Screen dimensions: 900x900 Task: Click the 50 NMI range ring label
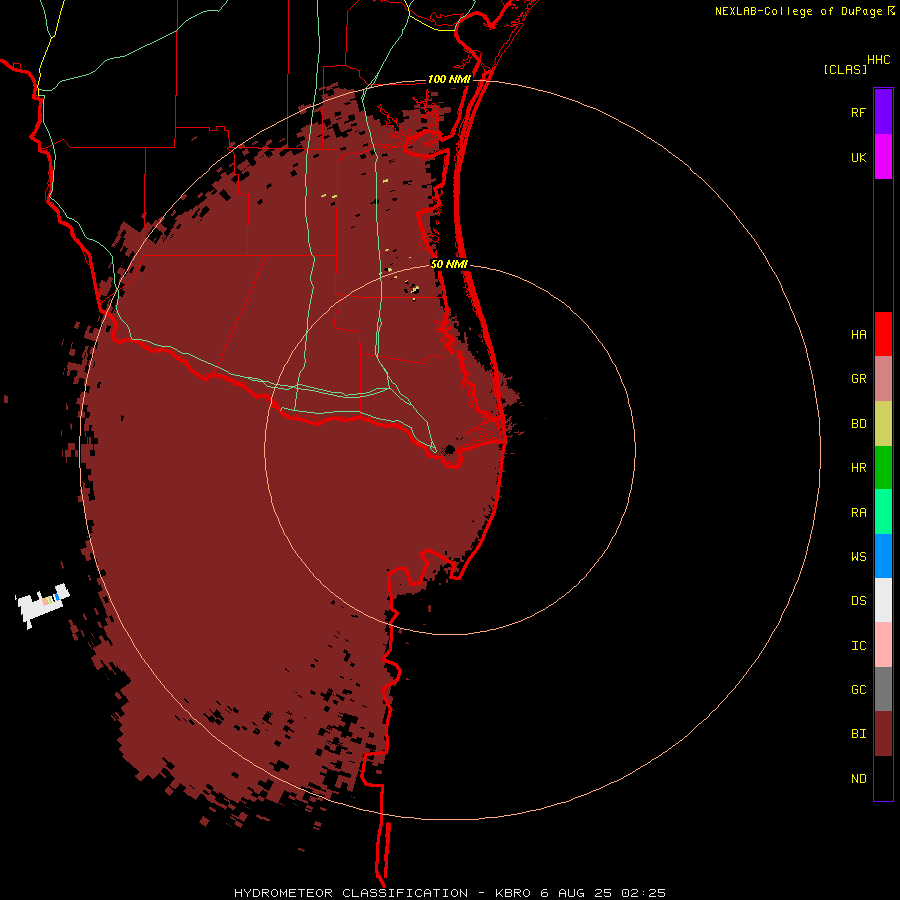click(x=449, y=264)
